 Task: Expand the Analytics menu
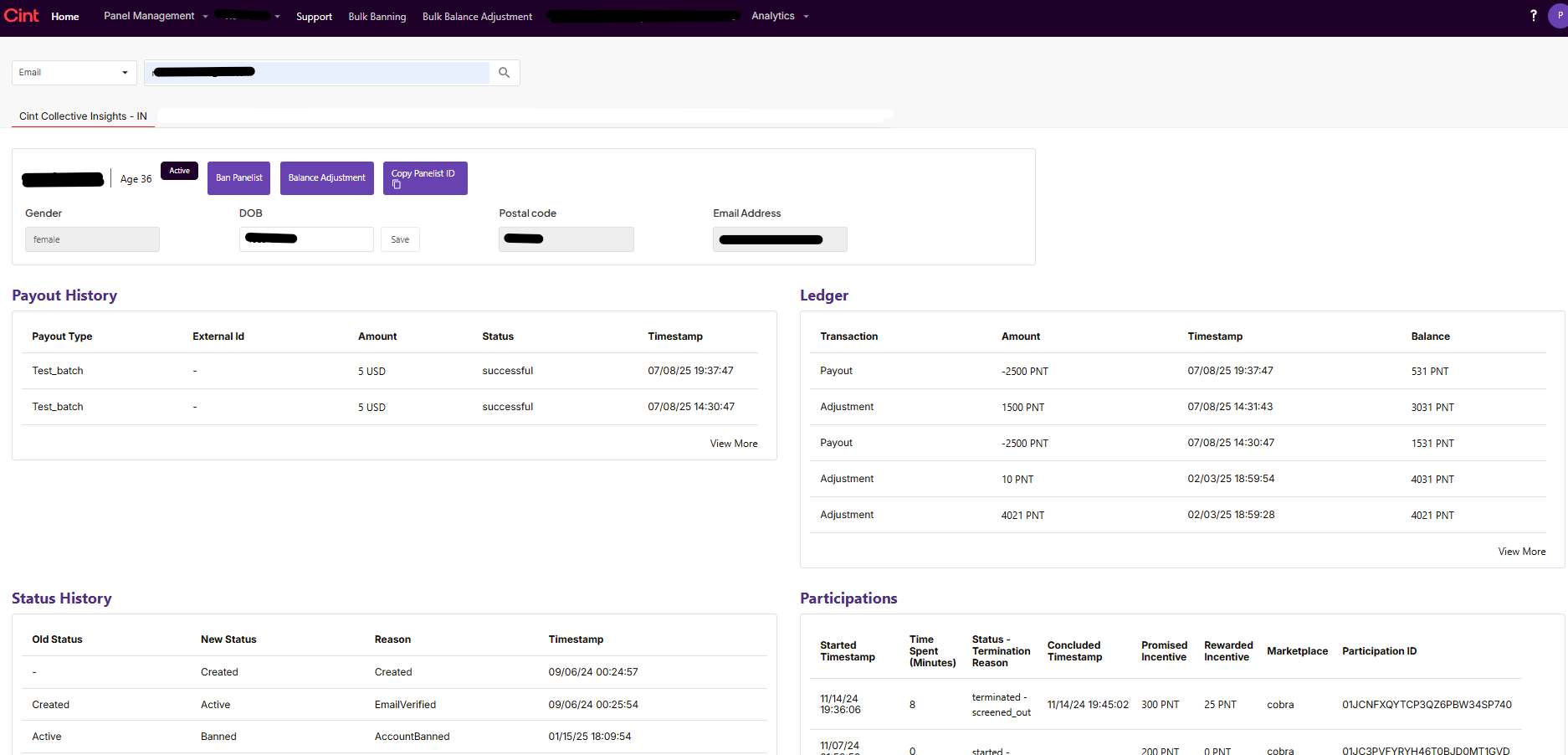point(780,16)
